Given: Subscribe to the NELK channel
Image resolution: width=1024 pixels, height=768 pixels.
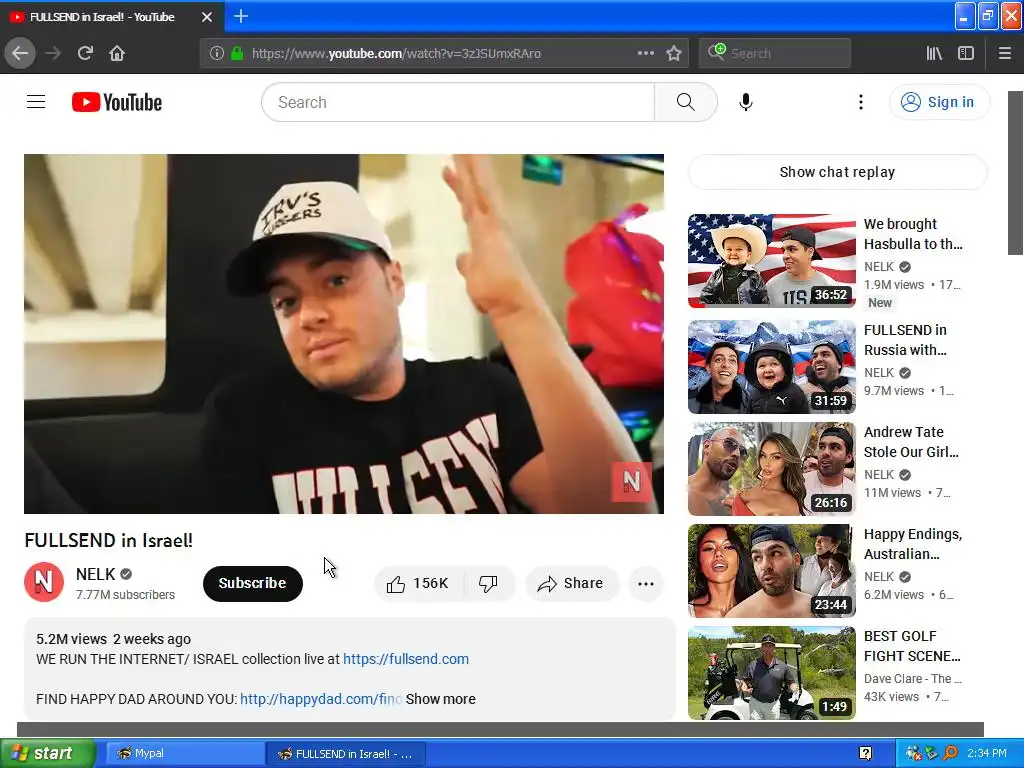Looking at the screenshot, I should click(x=253, y=583).
